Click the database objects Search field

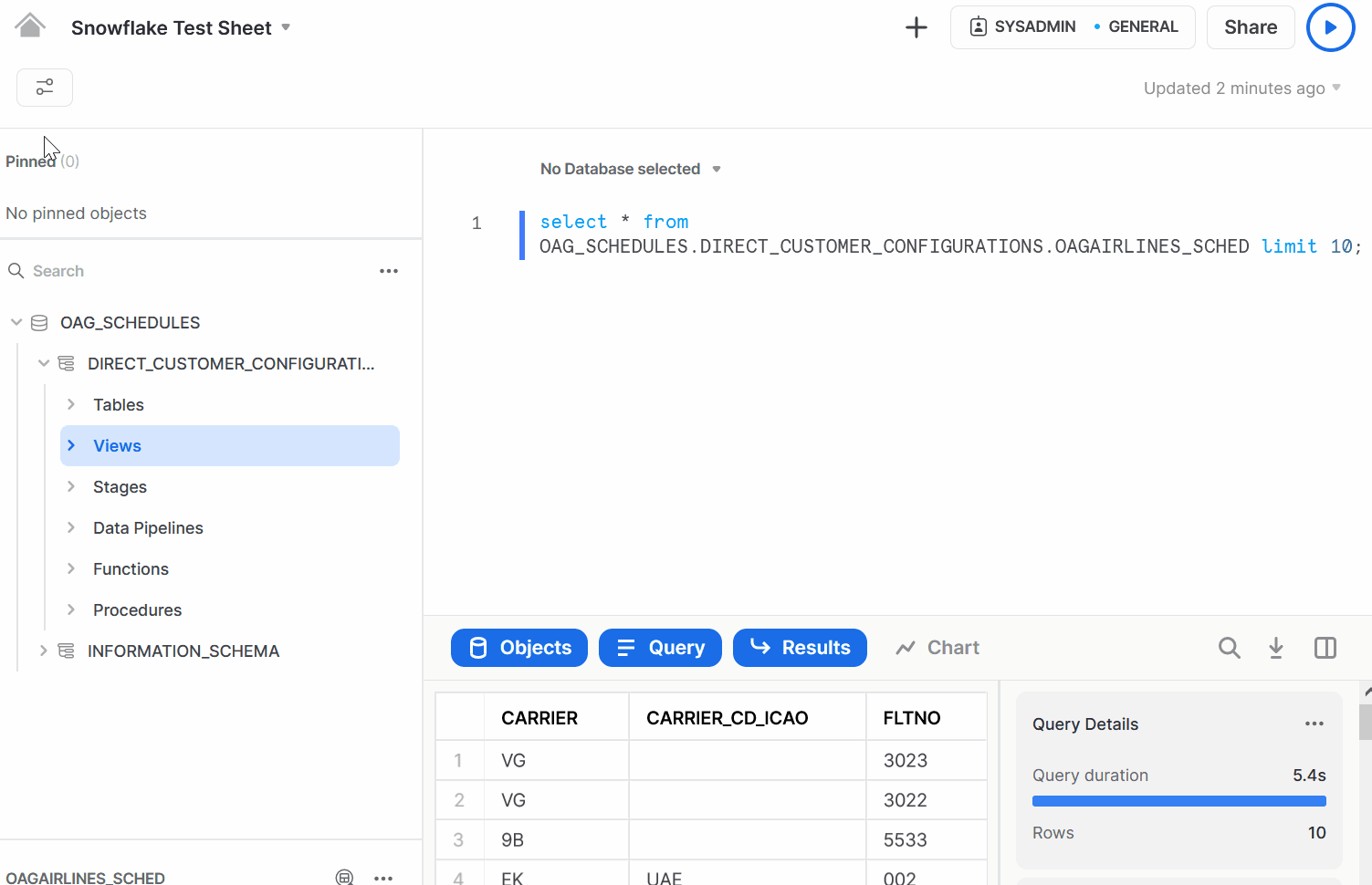[x=183, y=271]
